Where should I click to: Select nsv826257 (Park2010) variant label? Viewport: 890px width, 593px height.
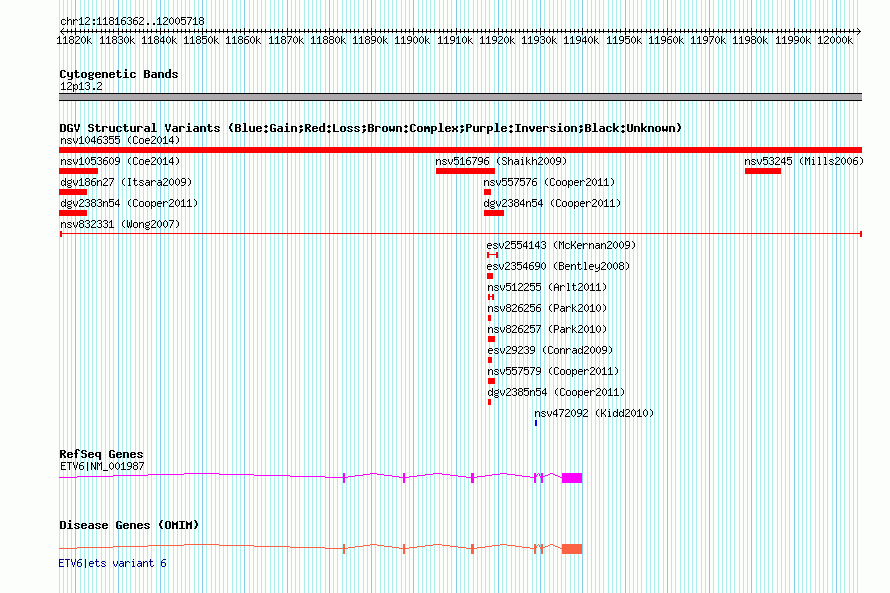click(x=547, y=329)
